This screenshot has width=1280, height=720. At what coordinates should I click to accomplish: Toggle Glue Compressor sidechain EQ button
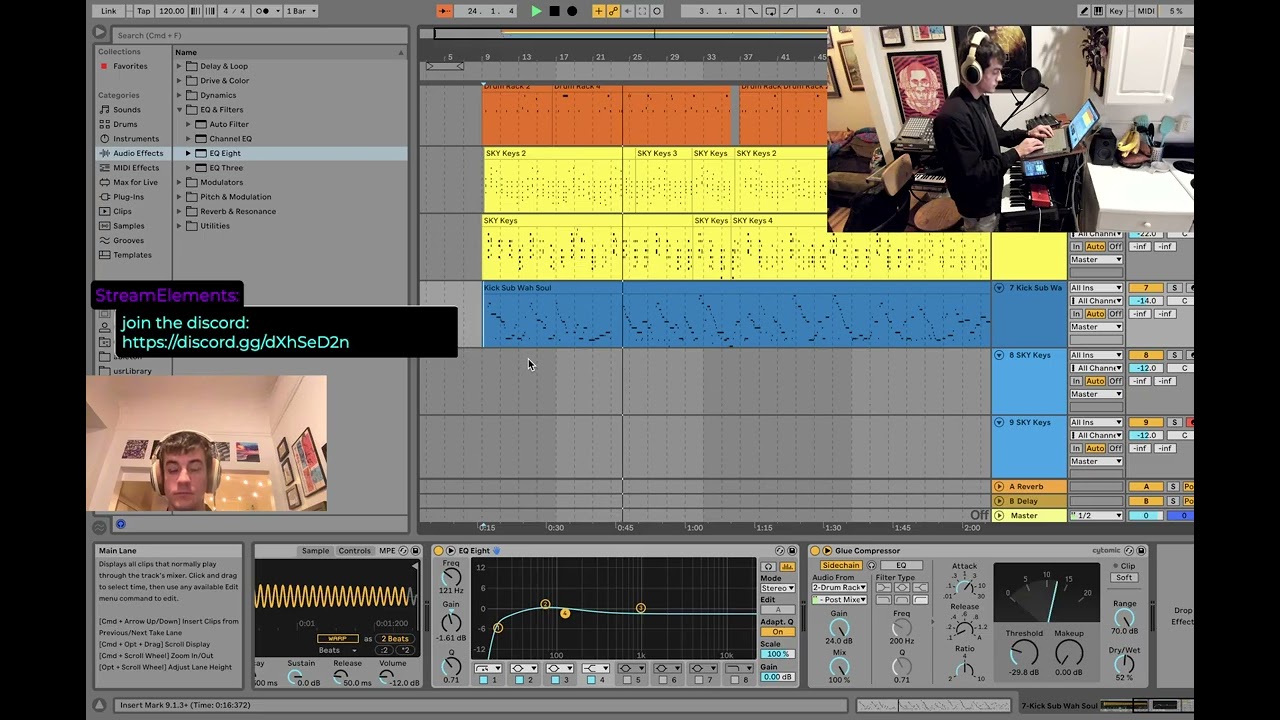pyautogui.click(x=901, y=566)
